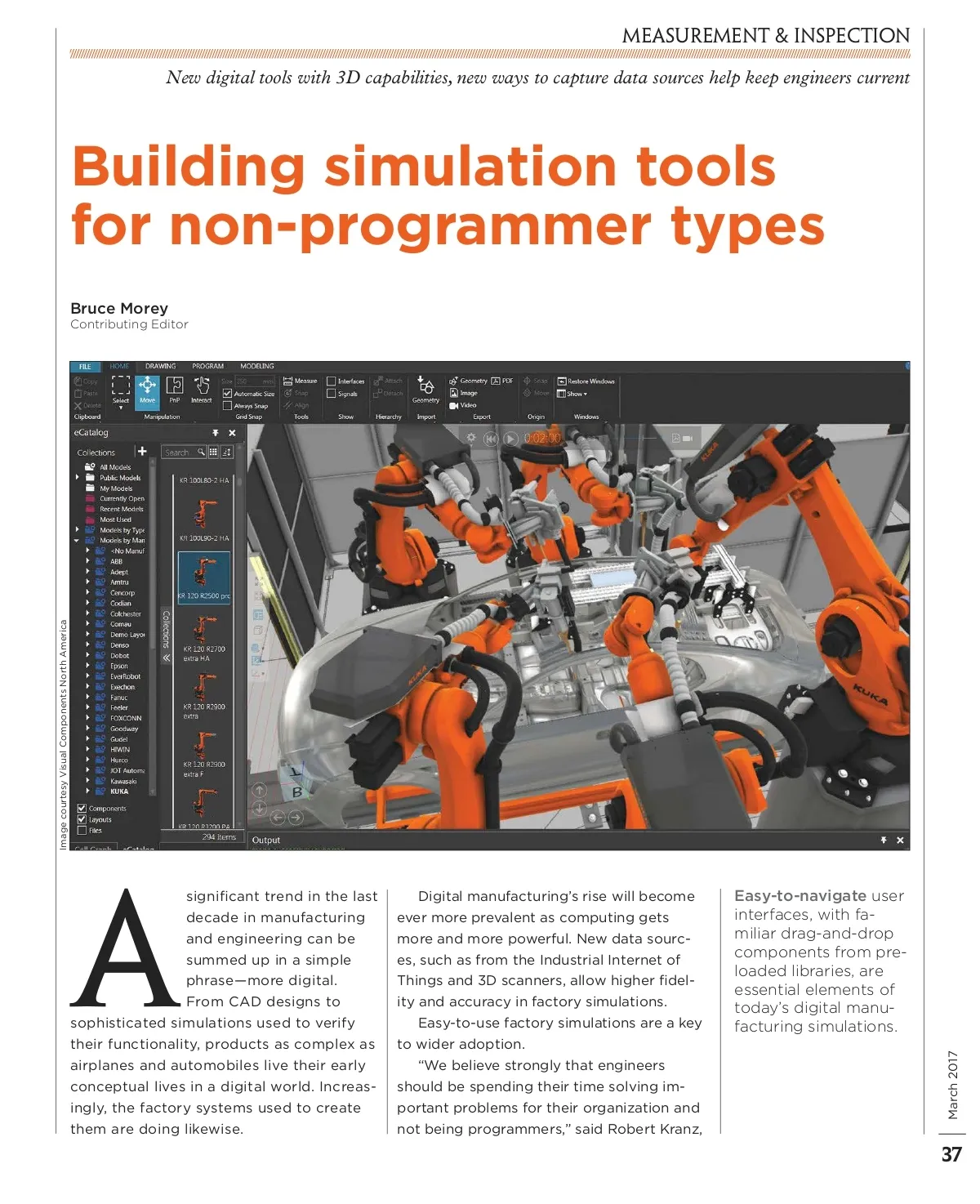Open simulation settings gear icon
This screenshot has width=980, height=1204.
coord(471,438)
